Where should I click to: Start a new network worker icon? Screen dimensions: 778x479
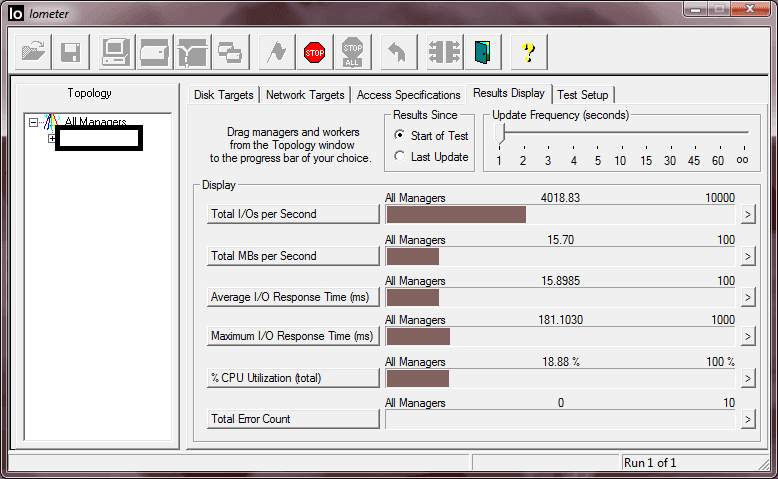193,52
